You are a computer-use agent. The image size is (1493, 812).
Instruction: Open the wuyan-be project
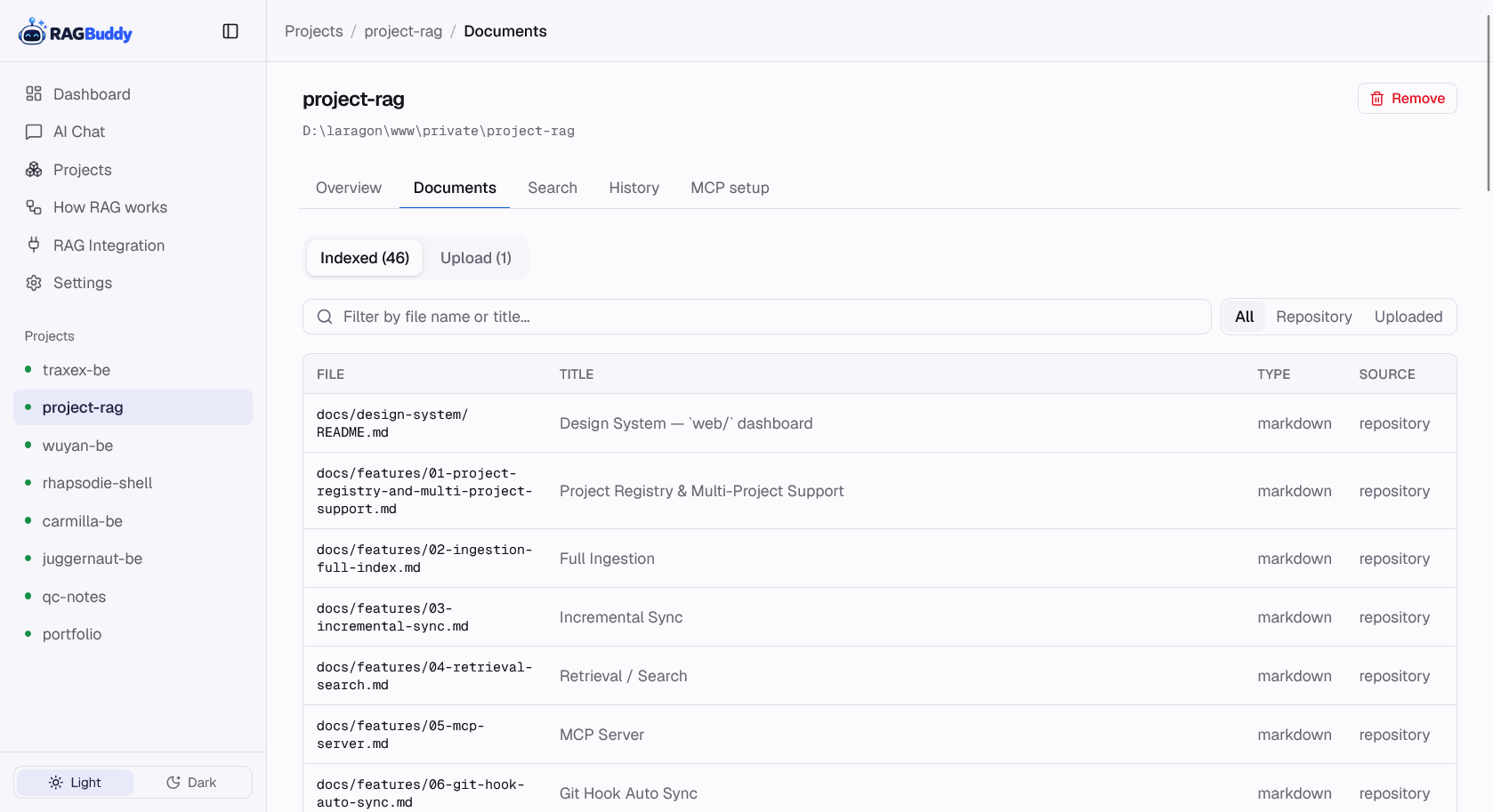coord(133,446)
